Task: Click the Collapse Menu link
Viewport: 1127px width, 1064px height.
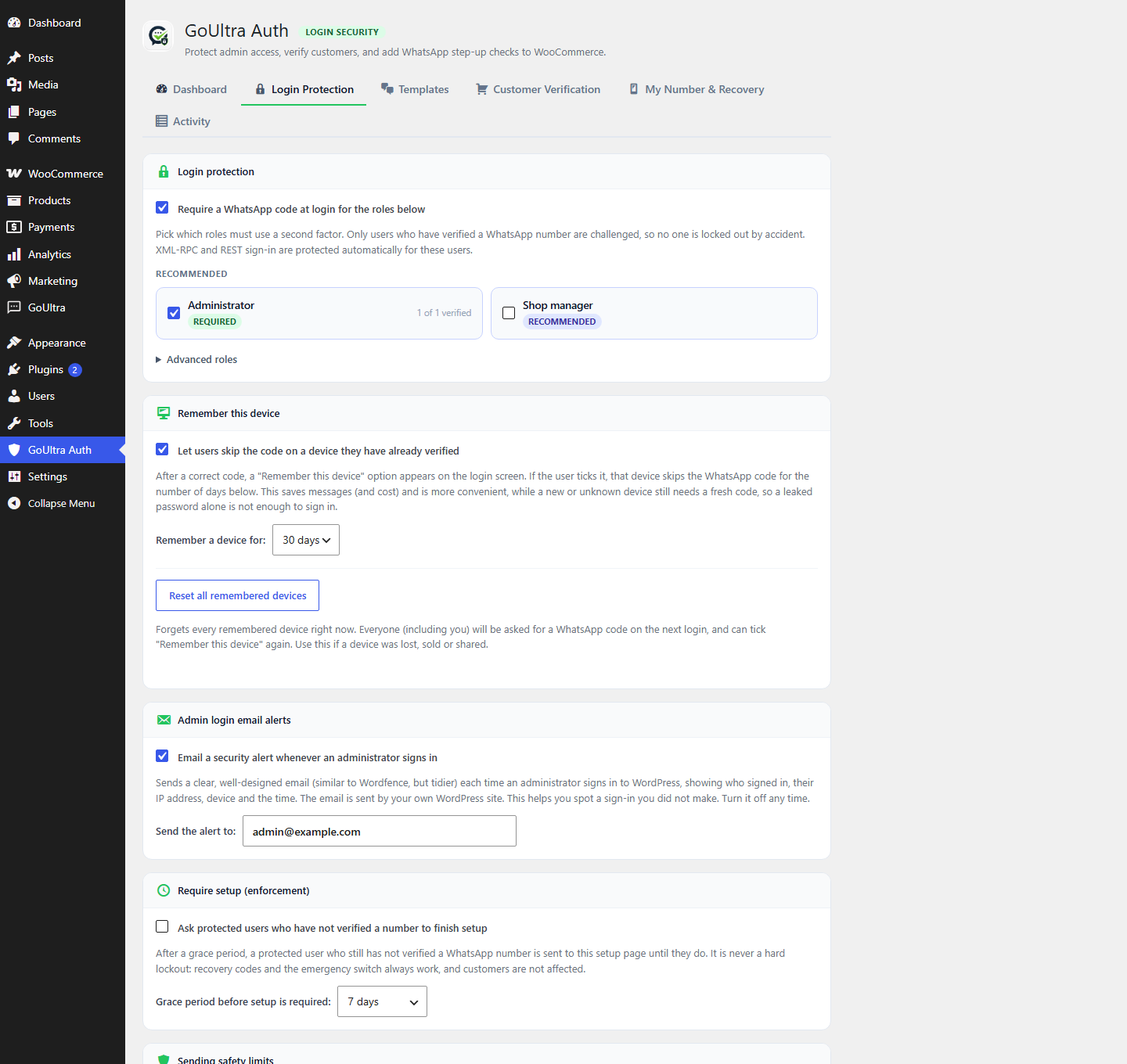Action: pos(63,503)
